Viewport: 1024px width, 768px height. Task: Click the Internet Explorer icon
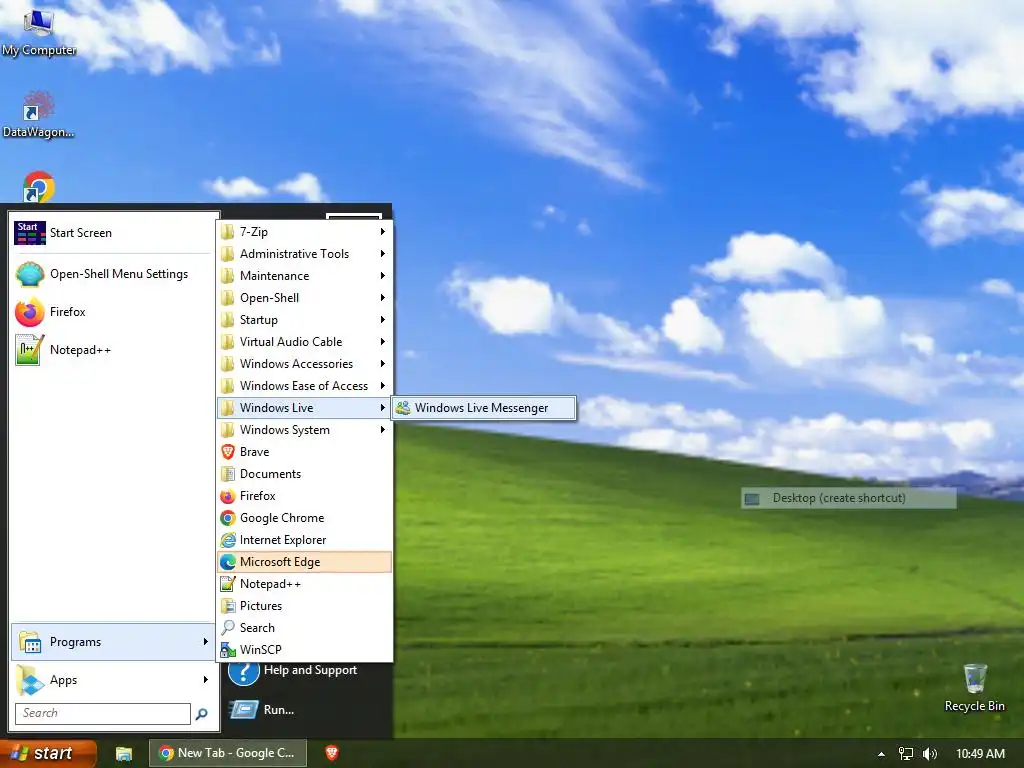228,540
